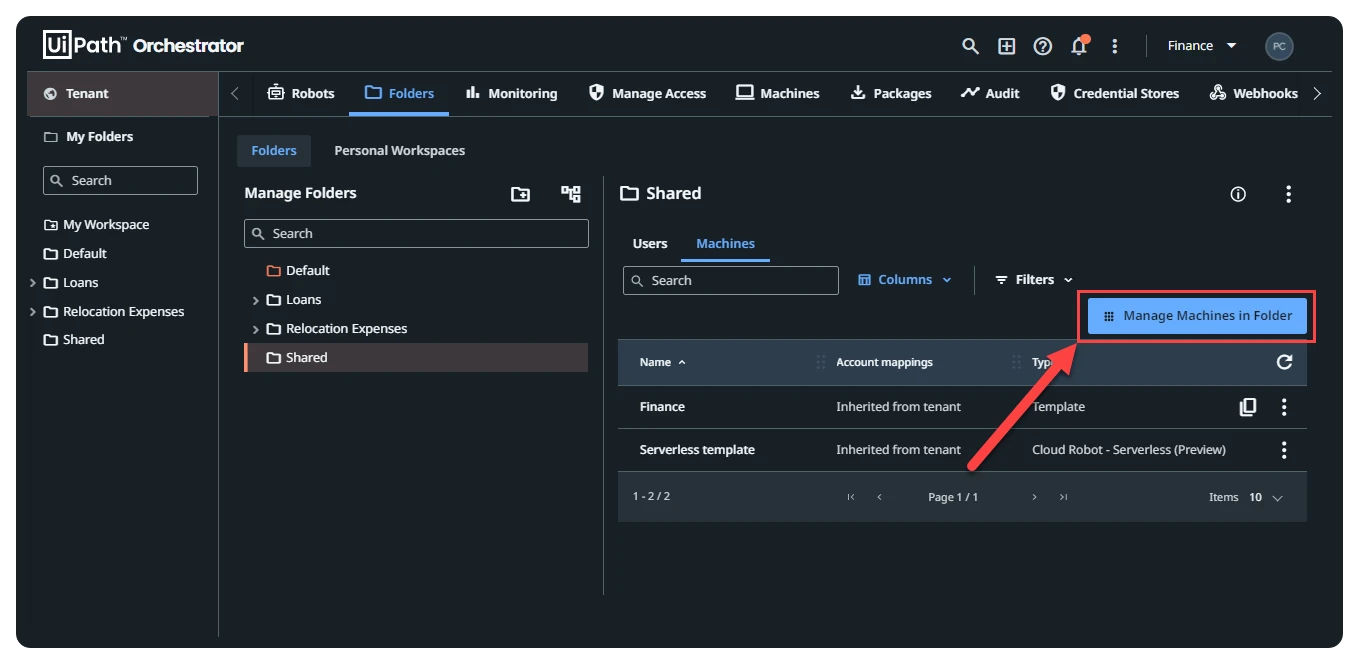The image size is (1363, 668).
Task: Switch to the Monitoring tab
Action: [511, 93]
